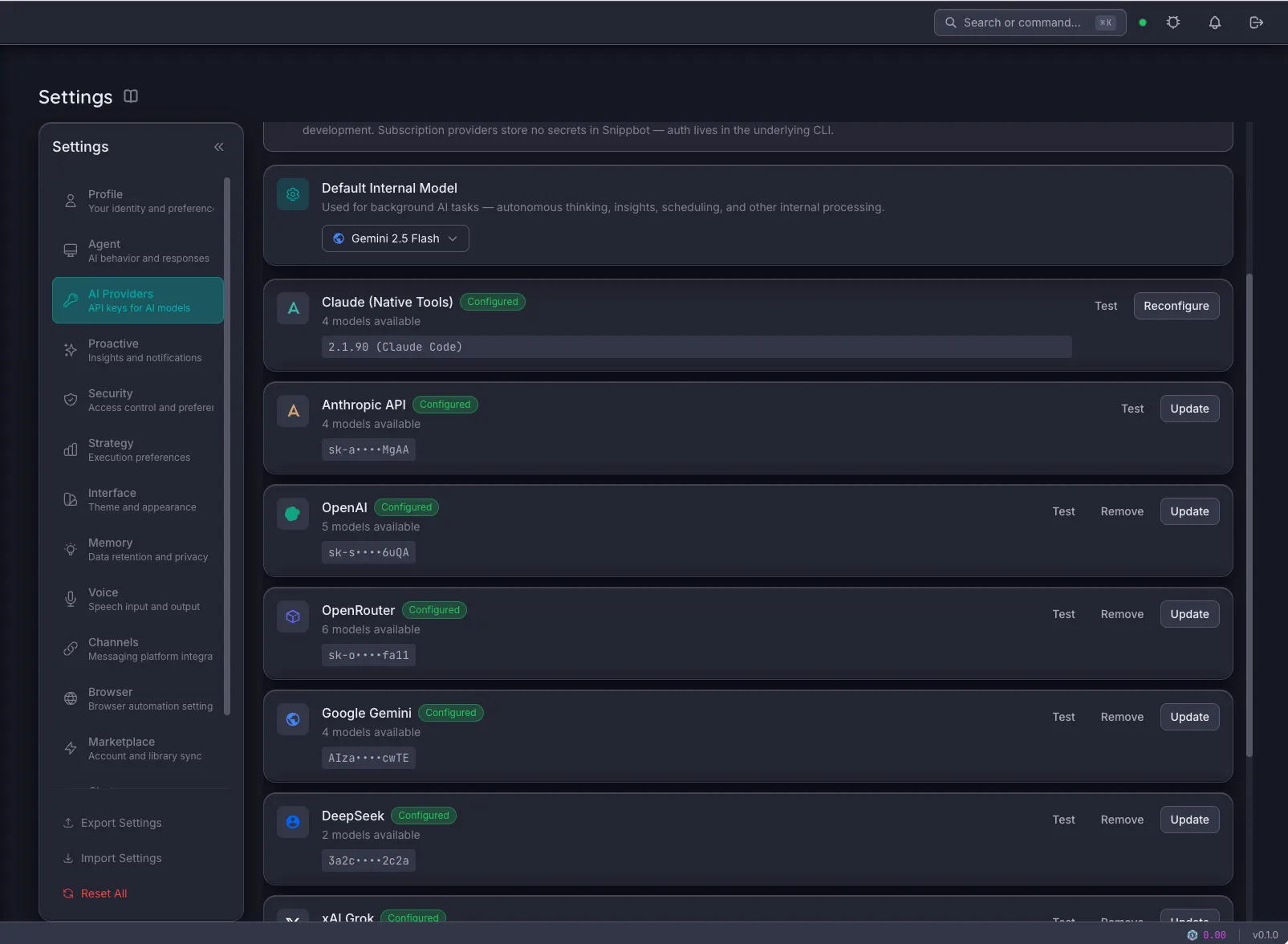Open the Memory settings section
The width and height of the screenshot is (1288, 944).
click(138, 549)
